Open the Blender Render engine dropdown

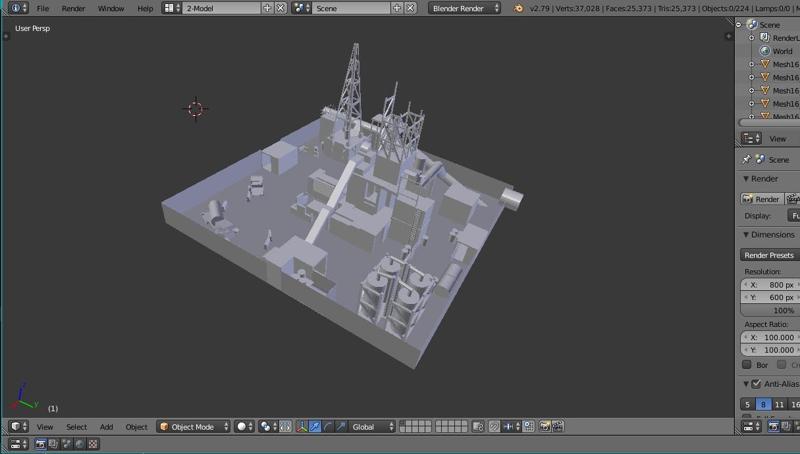[x=464, y=8]
